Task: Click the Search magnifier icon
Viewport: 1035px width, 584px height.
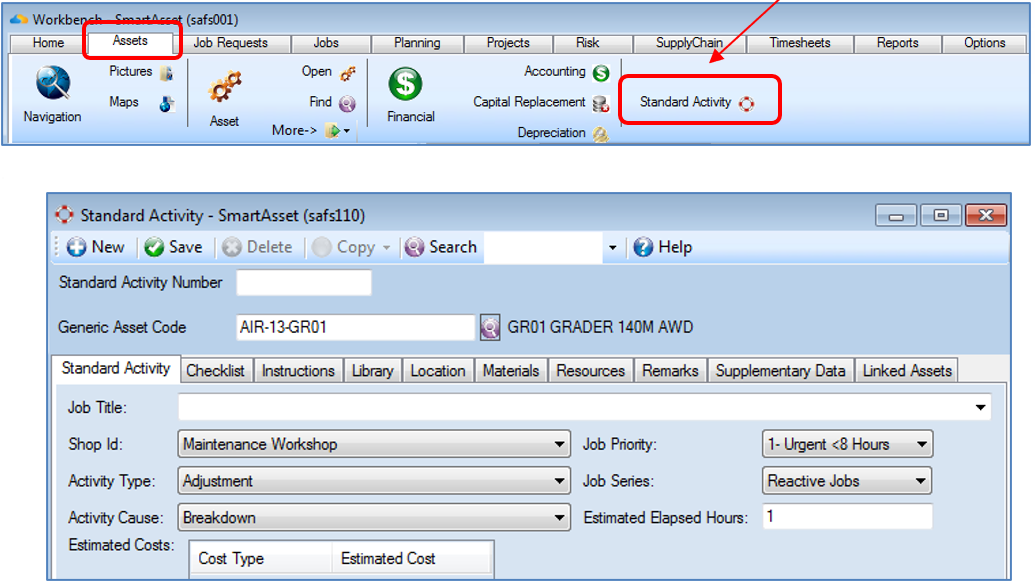Action: (x=414, y=247)
